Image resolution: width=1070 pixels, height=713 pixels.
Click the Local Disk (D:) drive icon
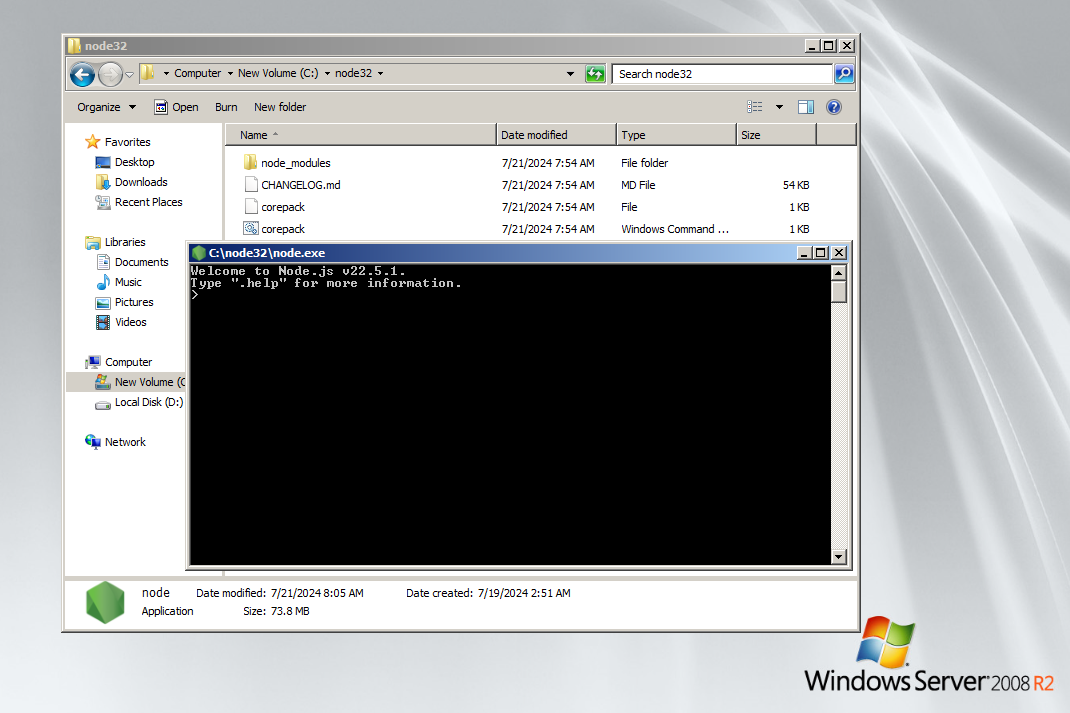103,403
